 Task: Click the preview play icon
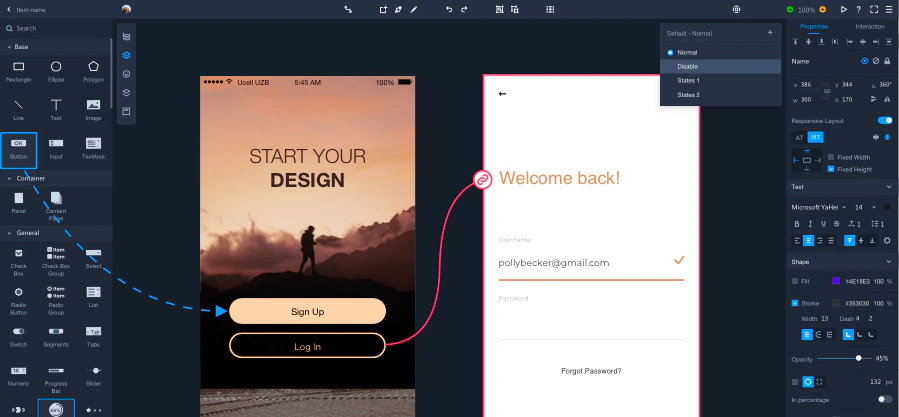pos(844,9)
